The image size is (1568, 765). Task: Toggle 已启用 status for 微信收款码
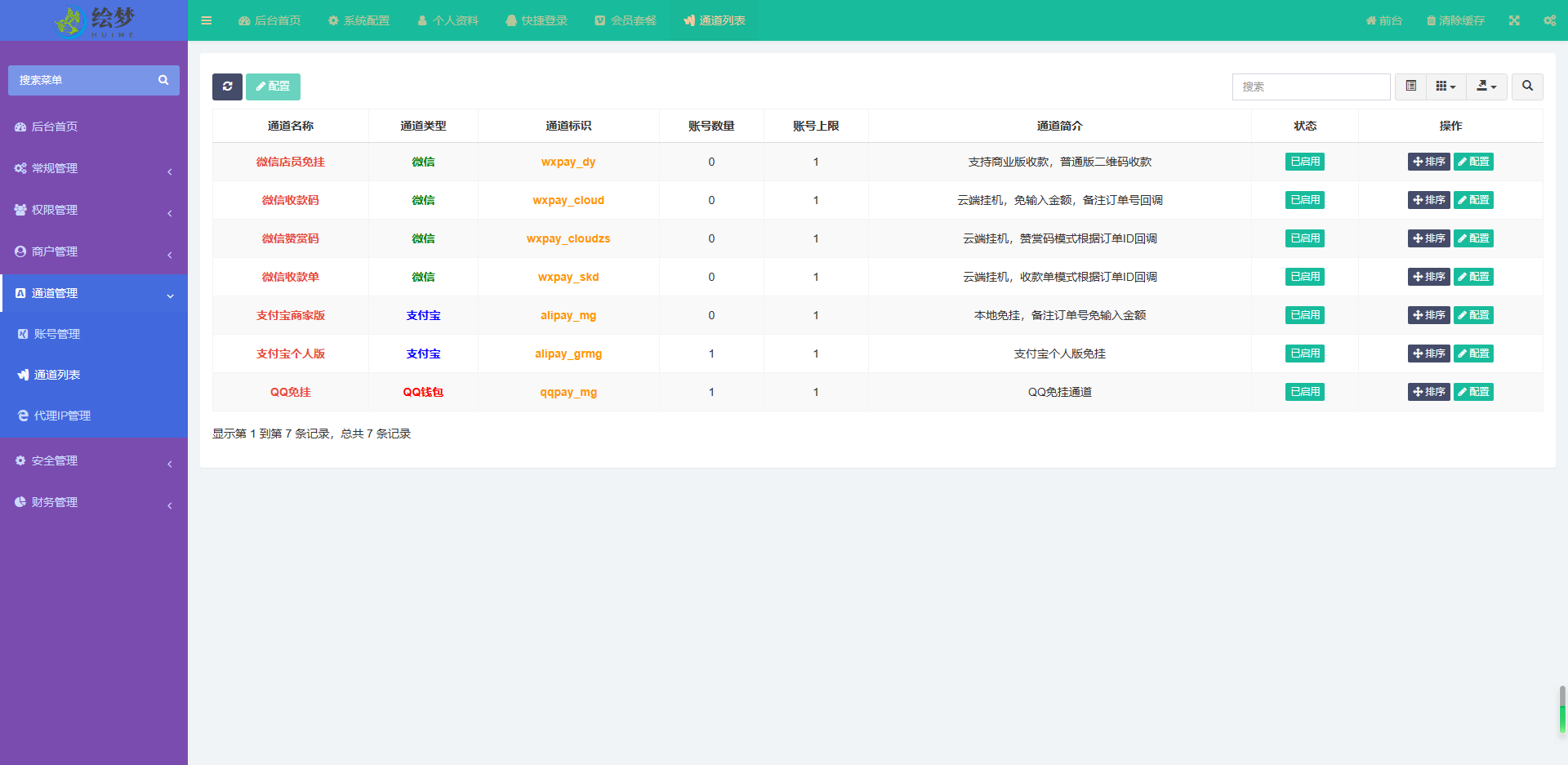coord(1305,200)
